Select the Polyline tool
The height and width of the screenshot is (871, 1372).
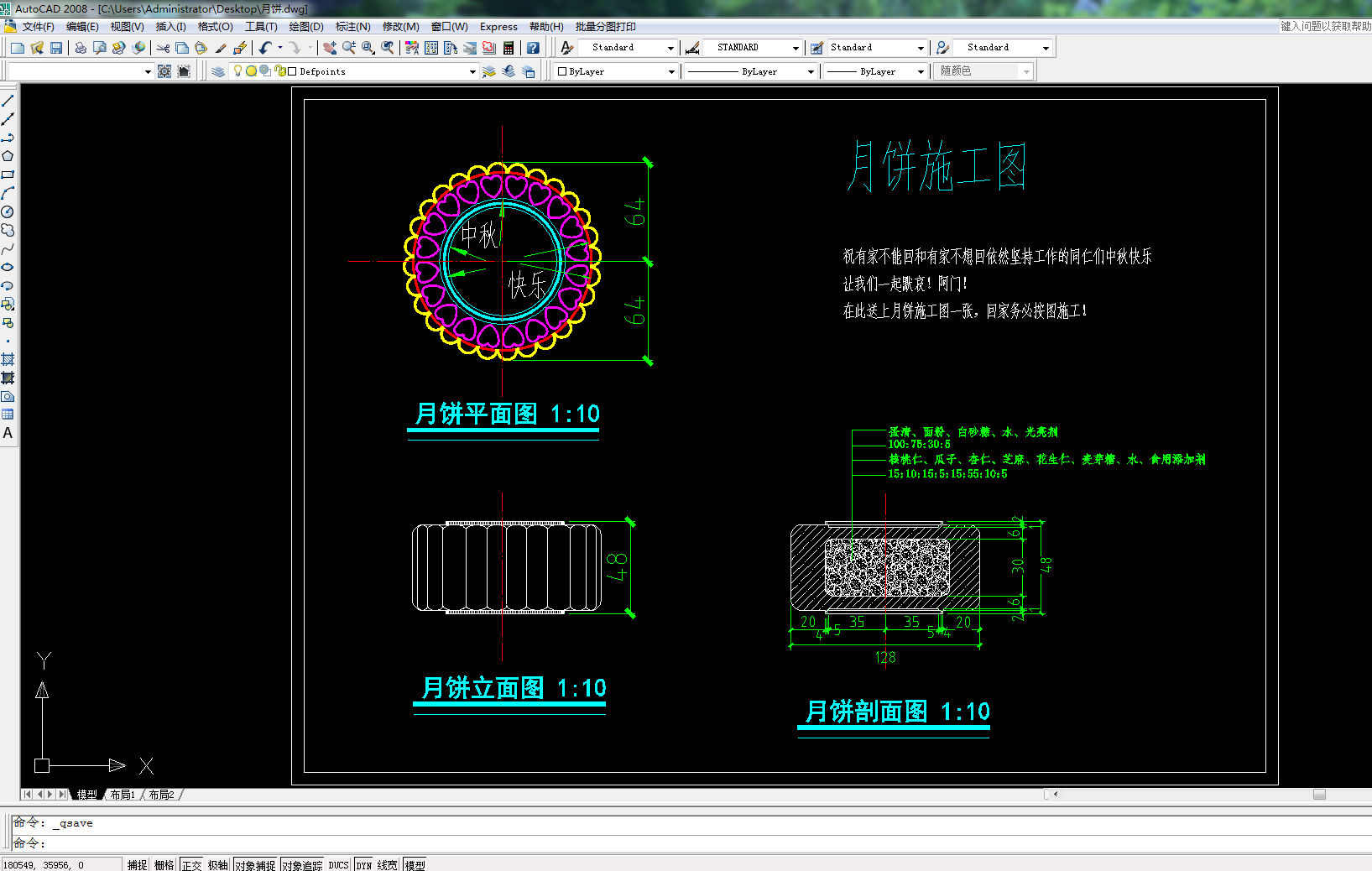[8, 138]
